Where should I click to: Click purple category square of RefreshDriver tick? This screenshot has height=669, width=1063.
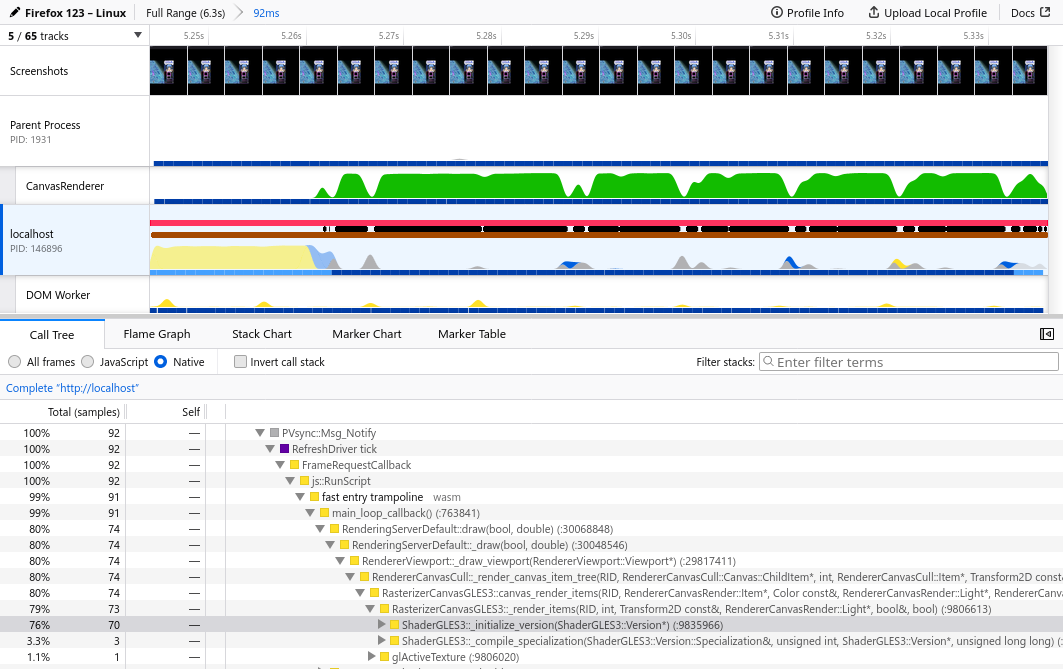point(285,449)
